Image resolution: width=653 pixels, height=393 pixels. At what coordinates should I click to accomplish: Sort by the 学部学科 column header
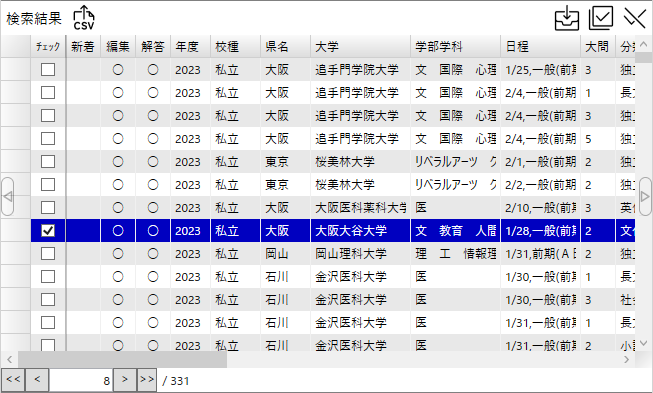tap(455, 47)
